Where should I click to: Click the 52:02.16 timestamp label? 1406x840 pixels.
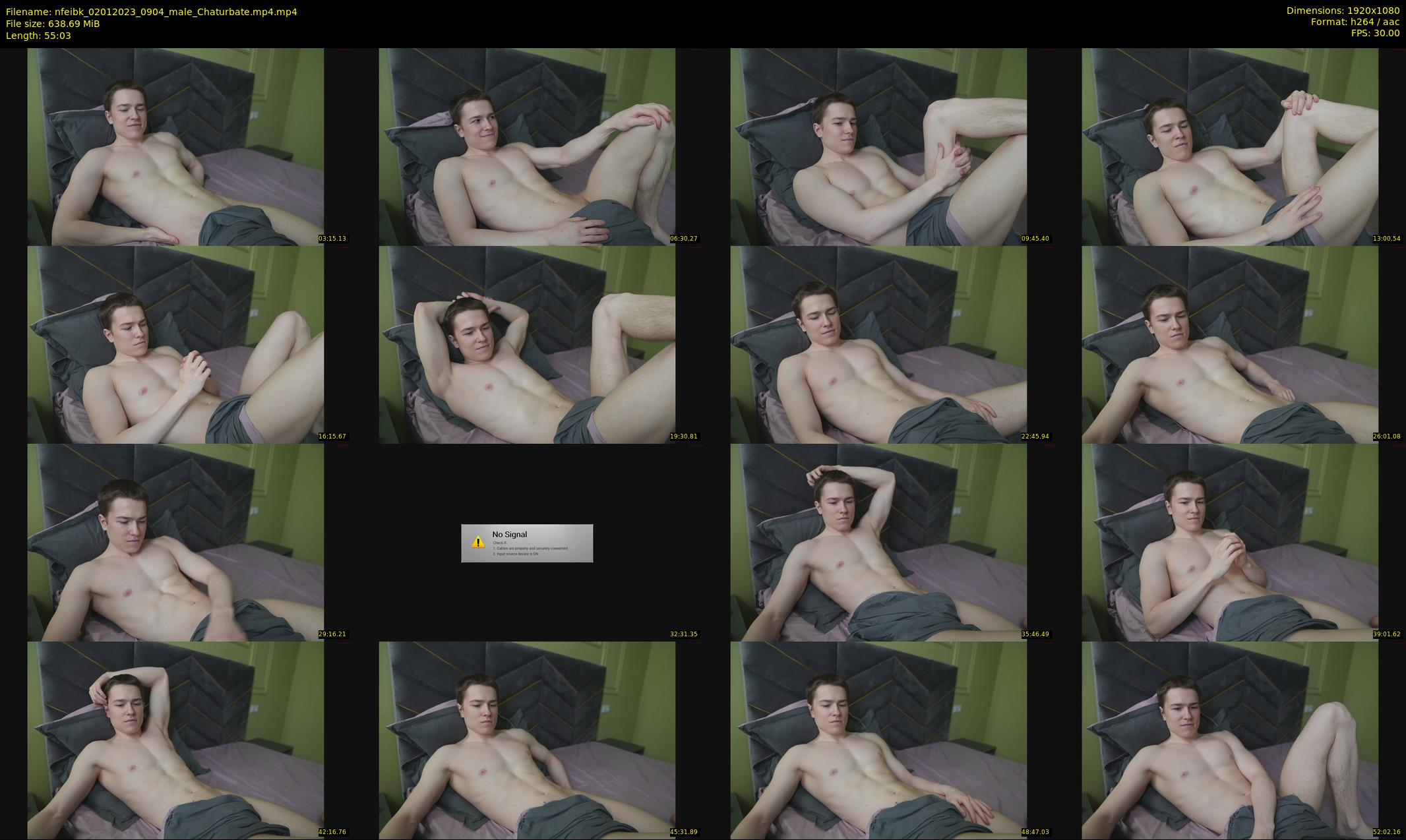click(x=1387, y=832)
